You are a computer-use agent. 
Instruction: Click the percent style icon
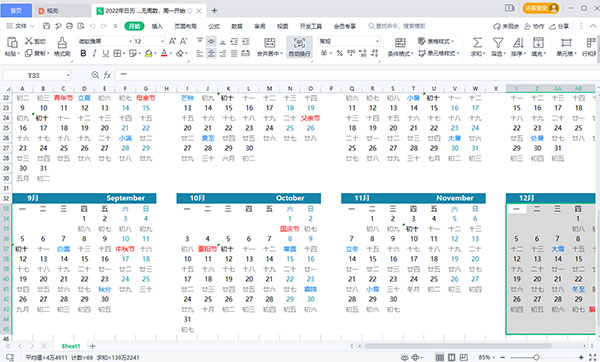click(339, 53)
